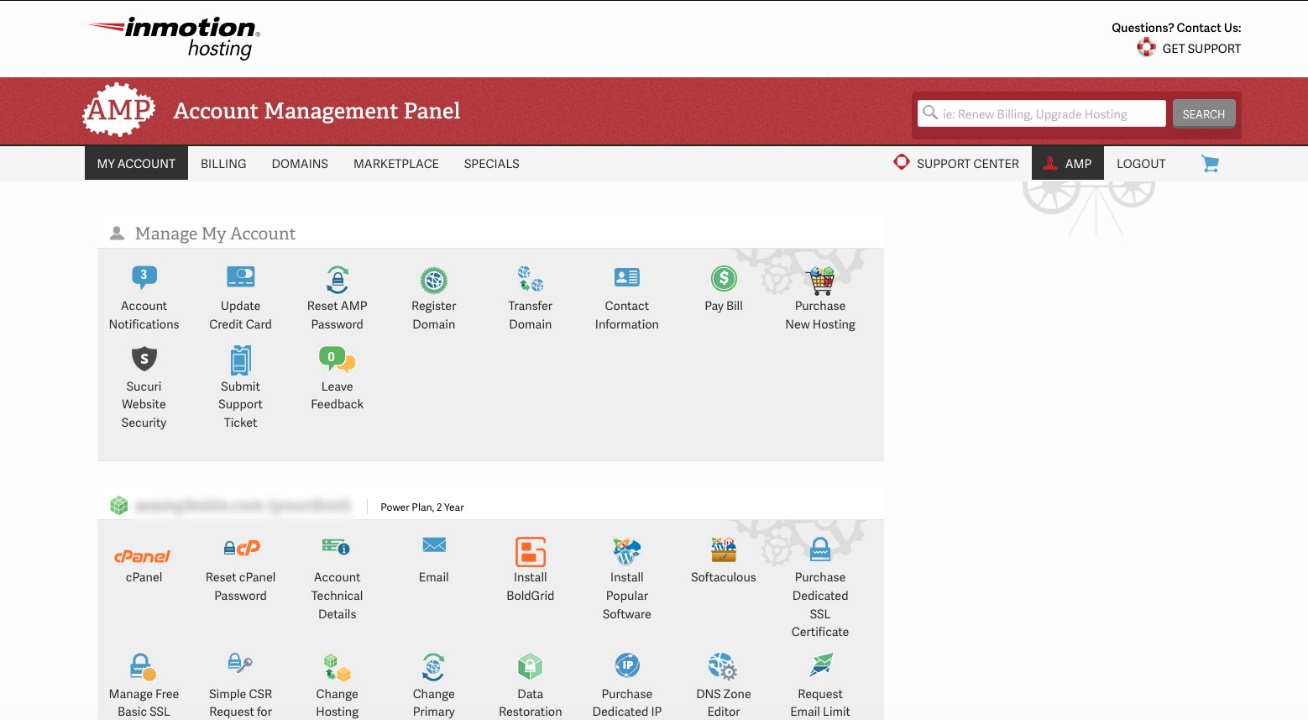
Task: Click the Pay Bill dollar icon
Action: click(723, 278)
